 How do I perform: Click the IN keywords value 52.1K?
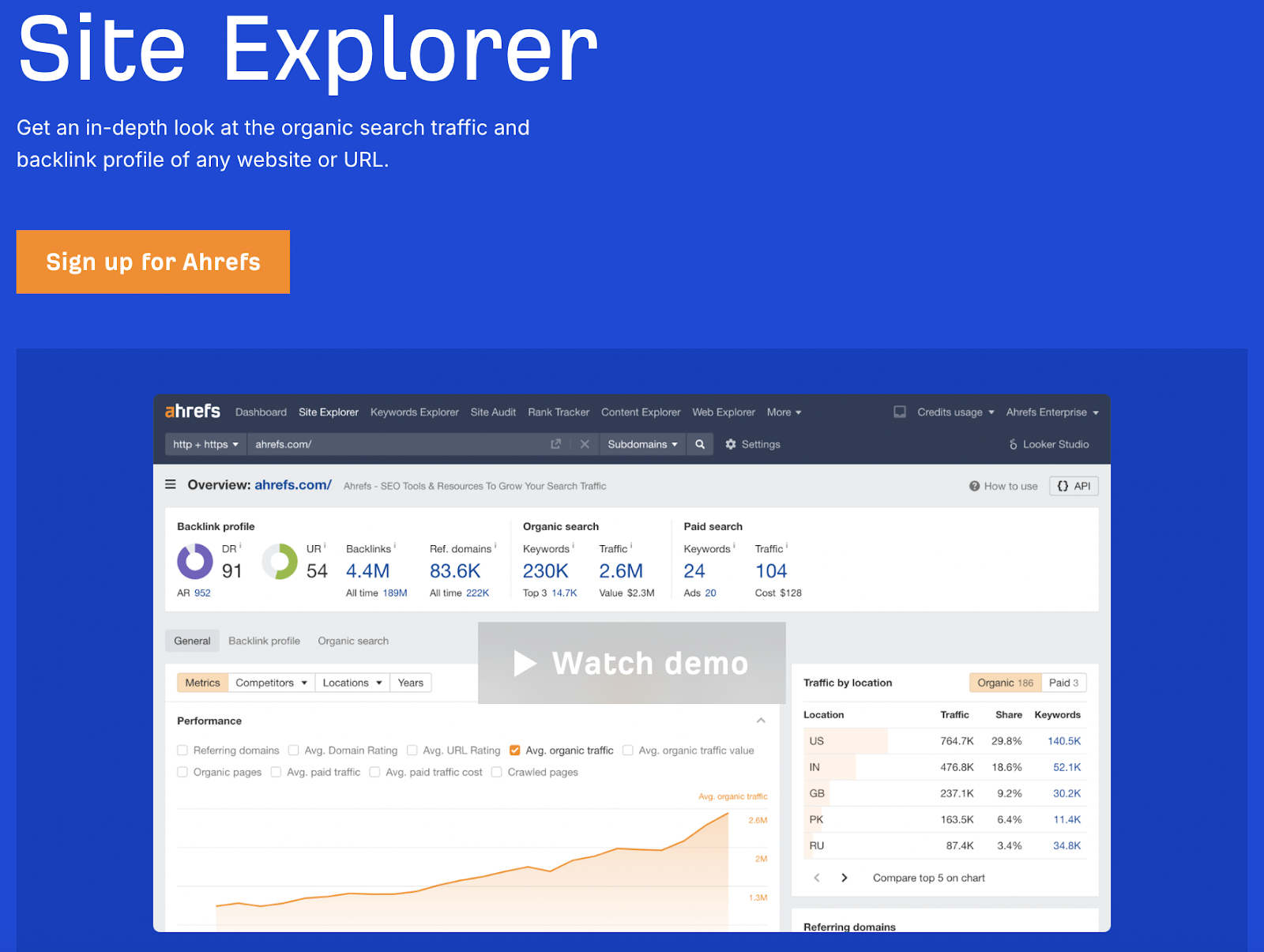(1066, 767)
